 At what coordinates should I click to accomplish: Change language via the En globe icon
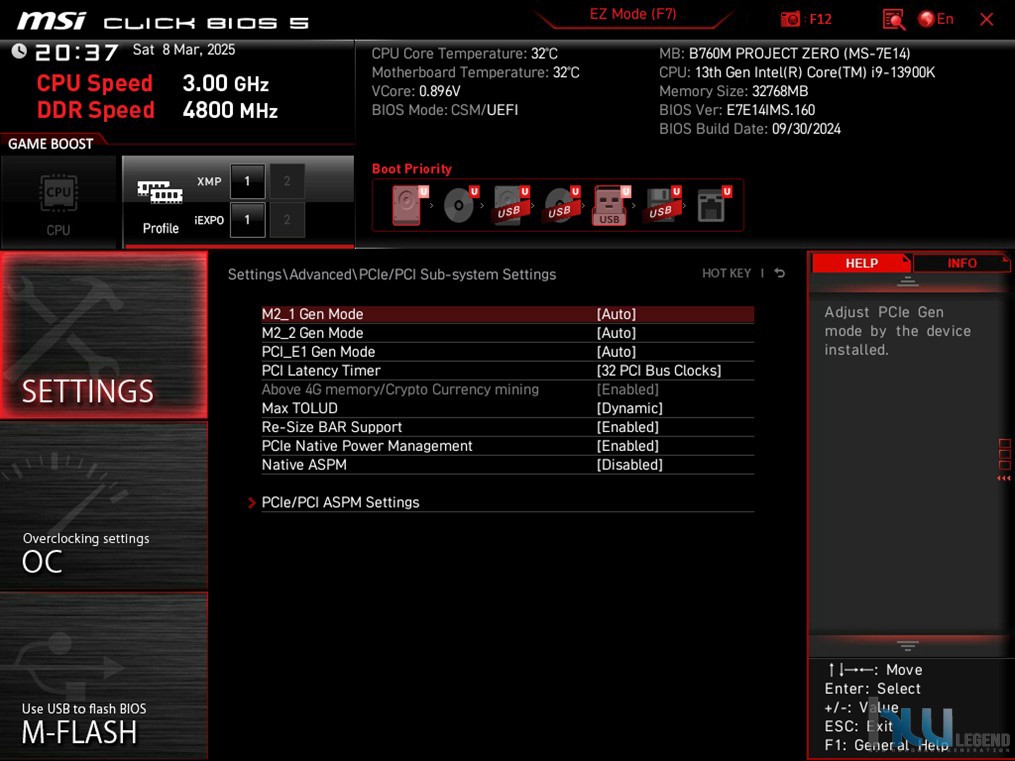coord(935,19)
